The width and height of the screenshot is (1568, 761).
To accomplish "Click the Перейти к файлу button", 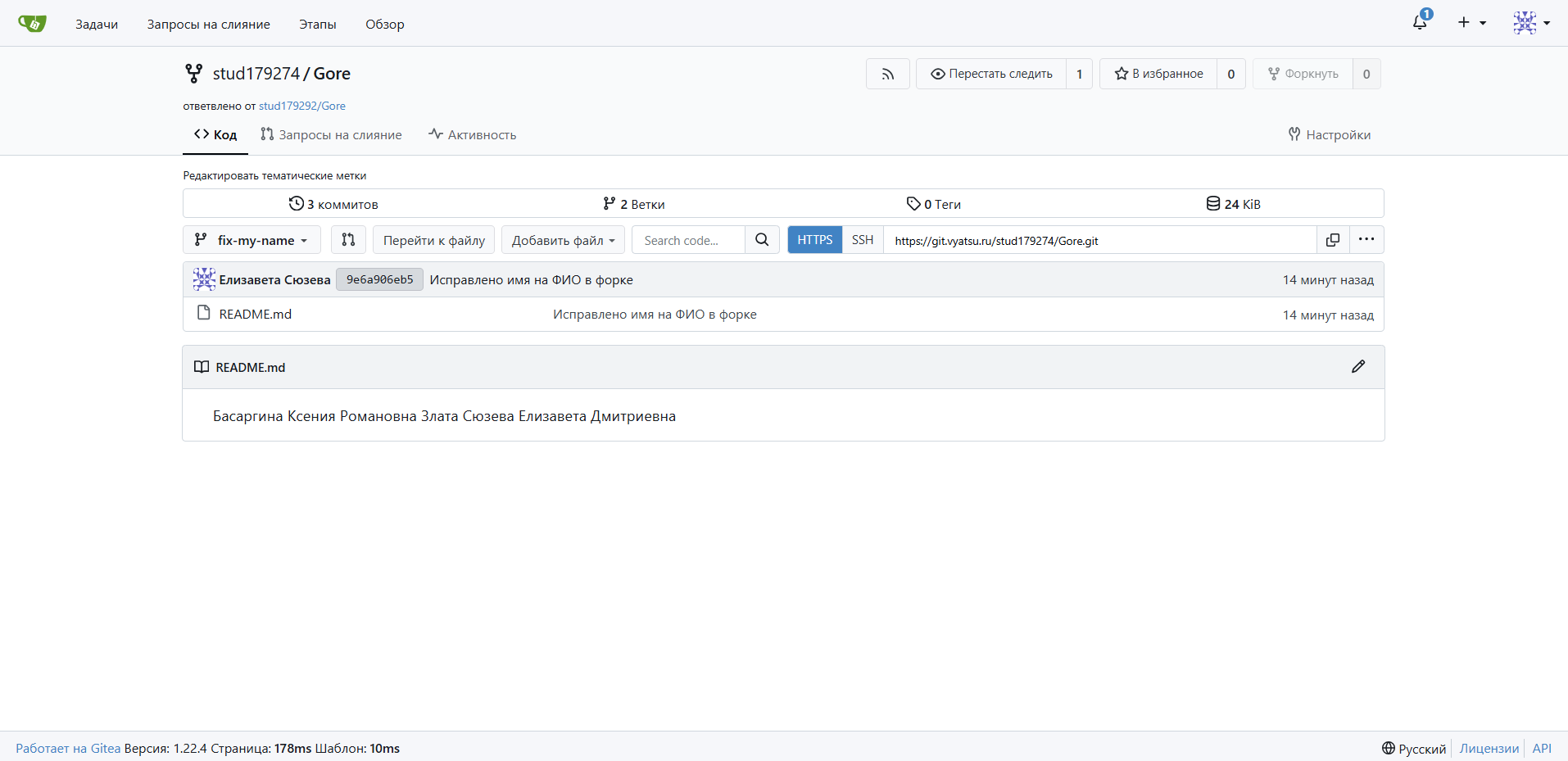I will point(433,240).
